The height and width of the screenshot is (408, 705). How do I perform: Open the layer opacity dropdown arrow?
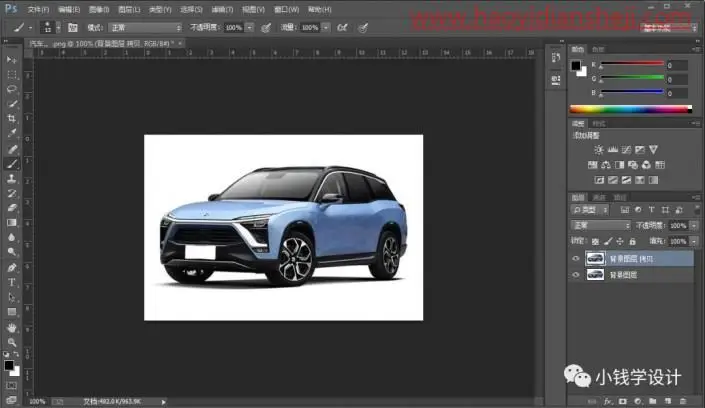694,225
